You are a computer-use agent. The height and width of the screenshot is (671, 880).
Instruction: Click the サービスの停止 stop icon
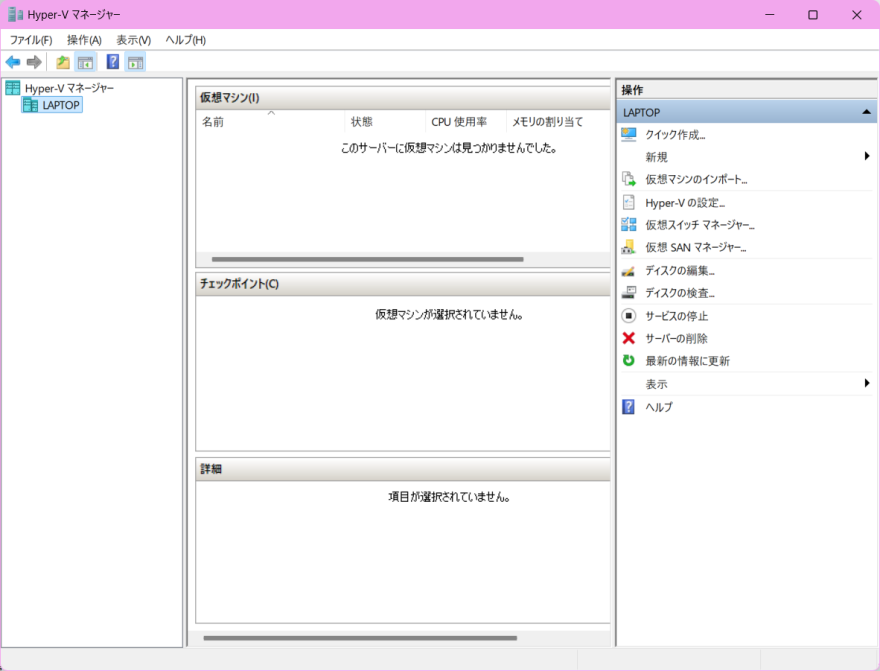click(628, 316)
